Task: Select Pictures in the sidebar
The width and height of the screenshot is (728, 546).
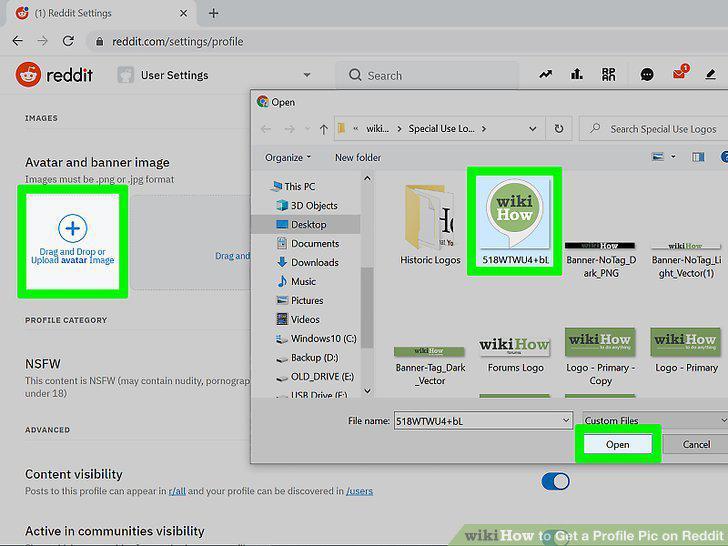Action: coord(300,300)
